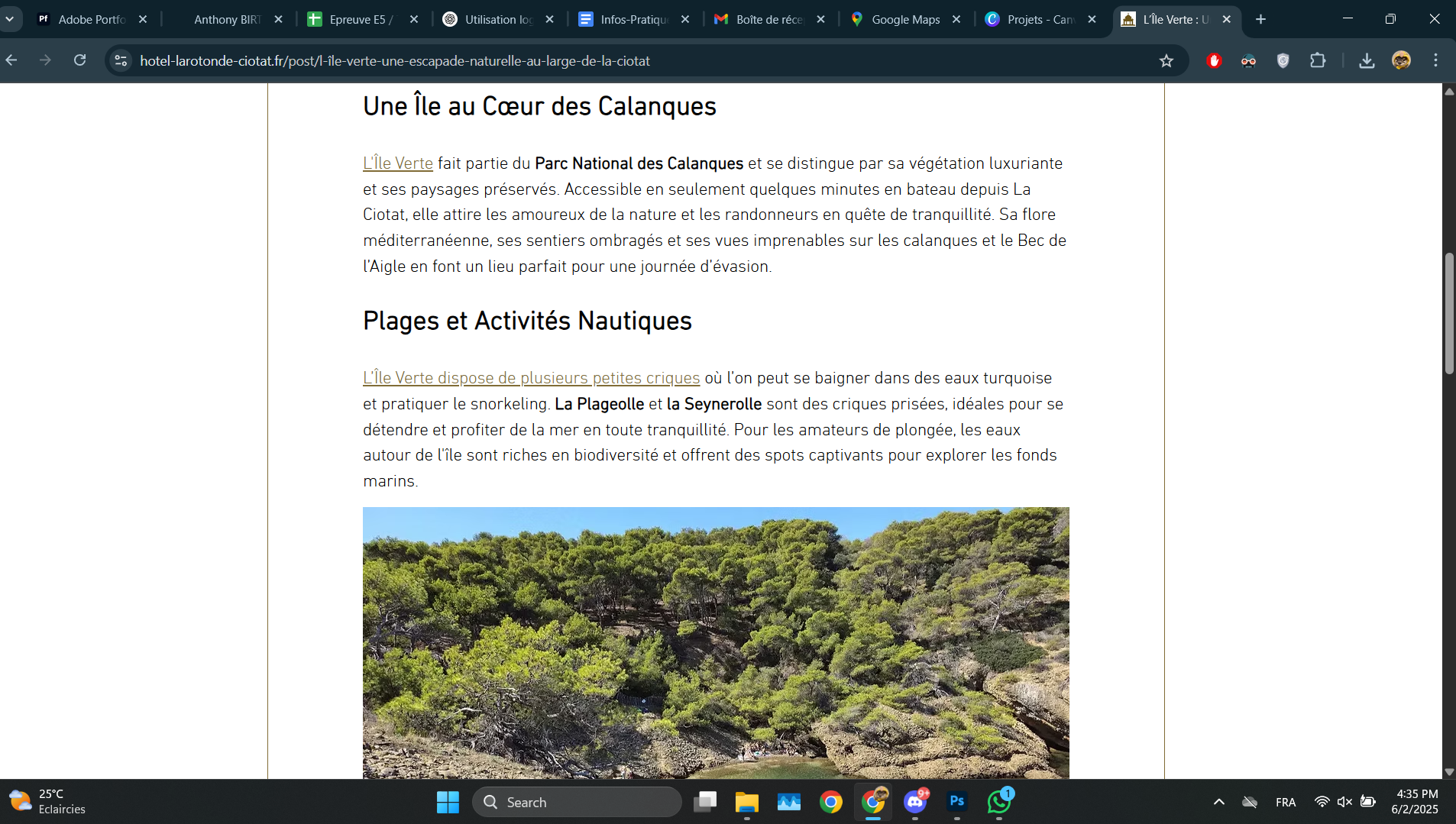Click the Windows taskbar Search field
This screenshot has height=824, width=1456.
[x=577, y=802]
